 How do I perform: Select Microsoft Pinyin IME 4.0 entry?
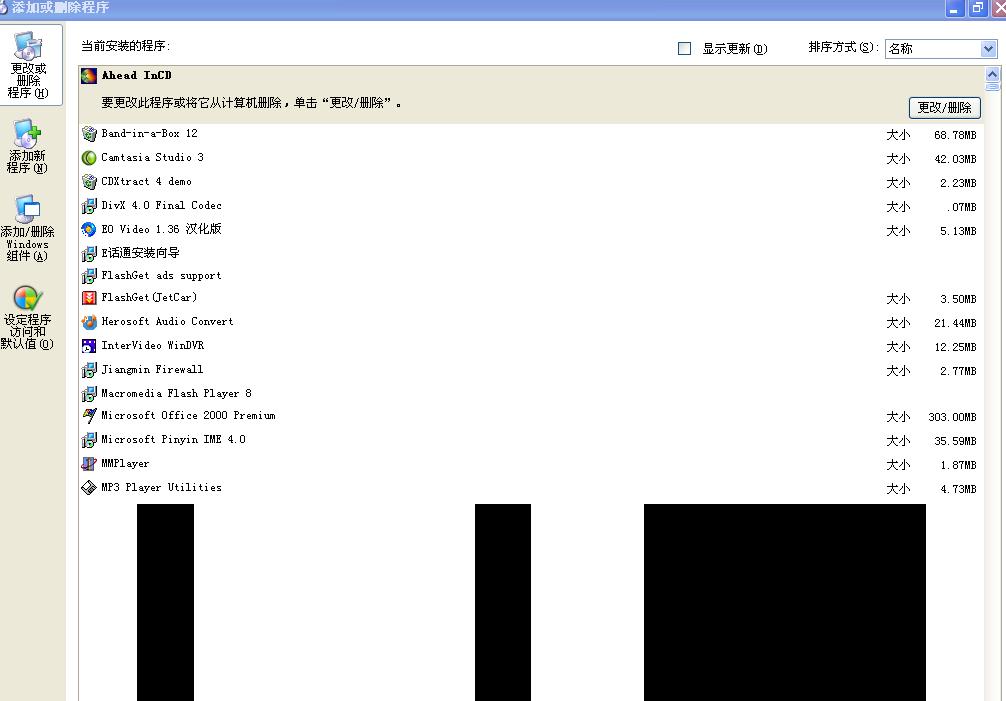point(531,440)
